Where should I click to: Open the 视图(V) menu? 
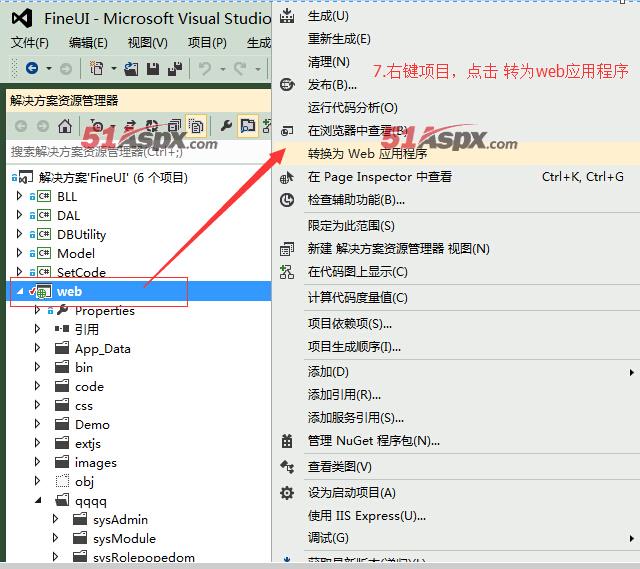tap(148, 42)
